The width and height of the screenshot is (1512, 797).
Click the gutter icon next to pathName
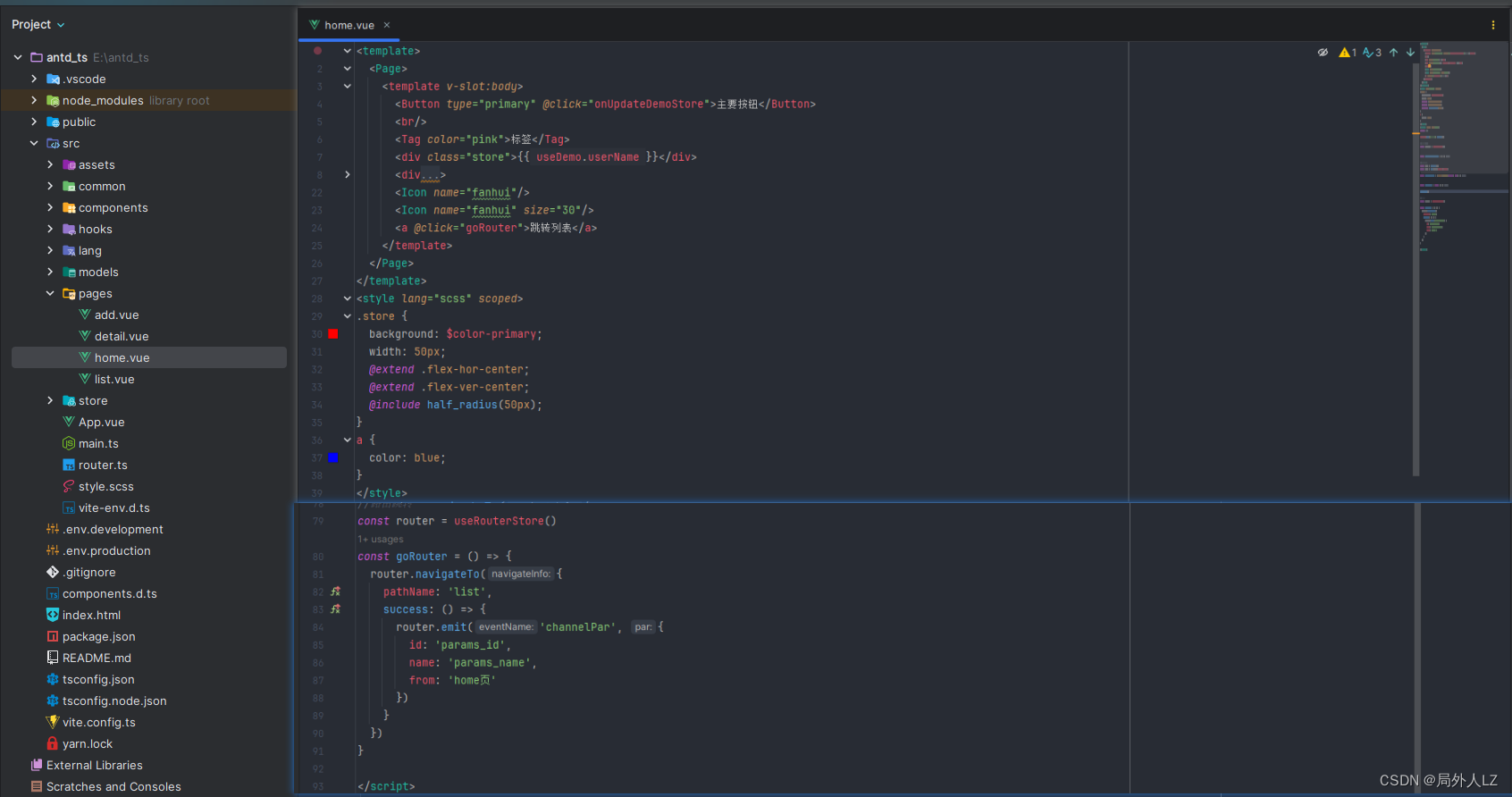tap(335, 591)
